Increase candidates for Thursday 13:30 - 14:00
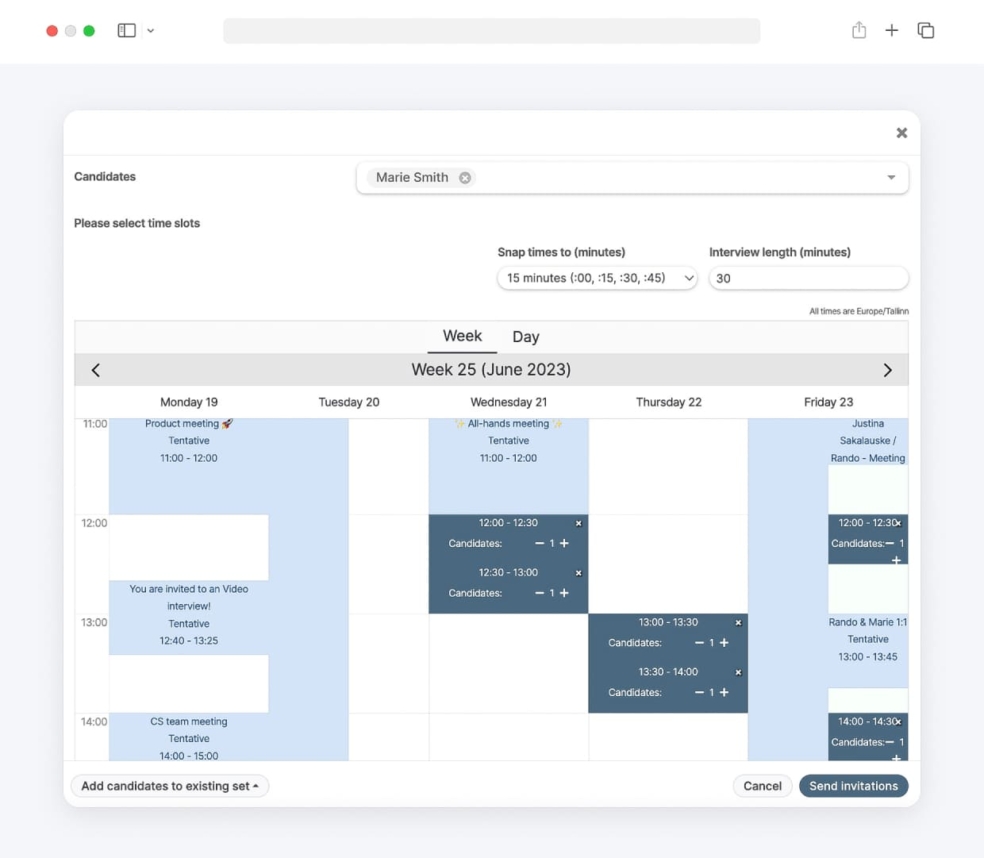 pos(724,692)
